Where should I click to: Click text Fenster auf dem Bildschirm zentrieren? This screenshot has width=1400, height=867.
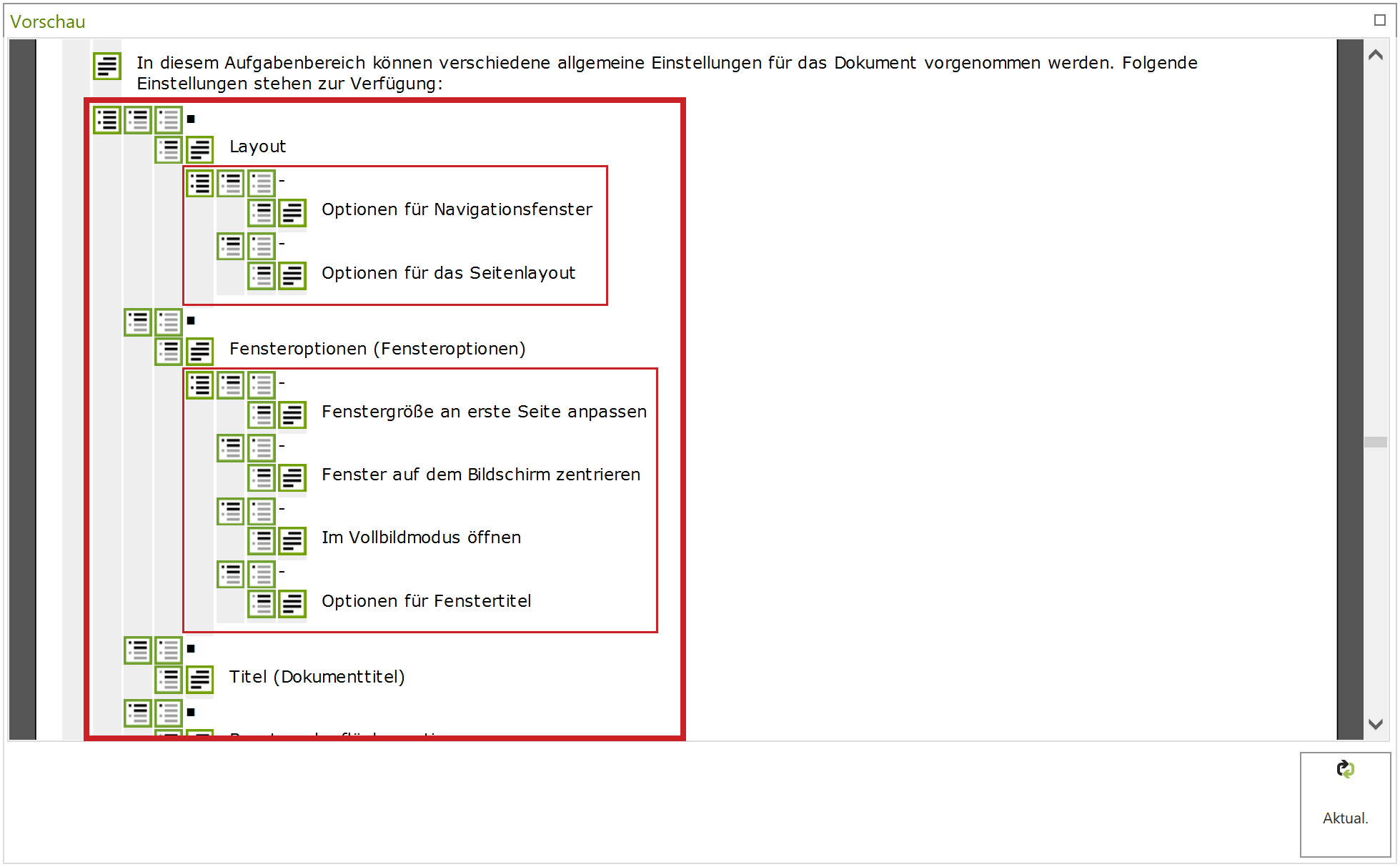point(481,475)
